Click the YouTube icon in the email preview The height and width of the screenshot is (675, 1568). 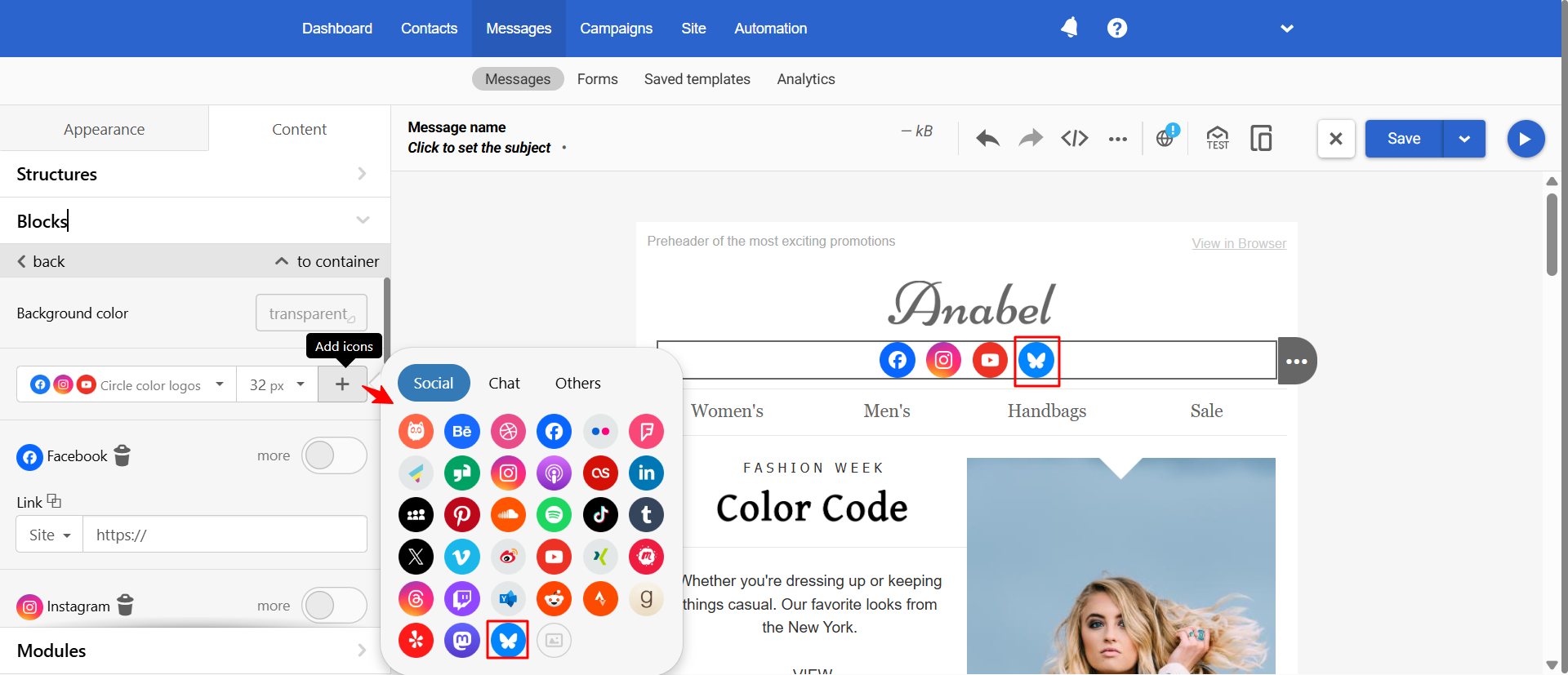point(990,360)
